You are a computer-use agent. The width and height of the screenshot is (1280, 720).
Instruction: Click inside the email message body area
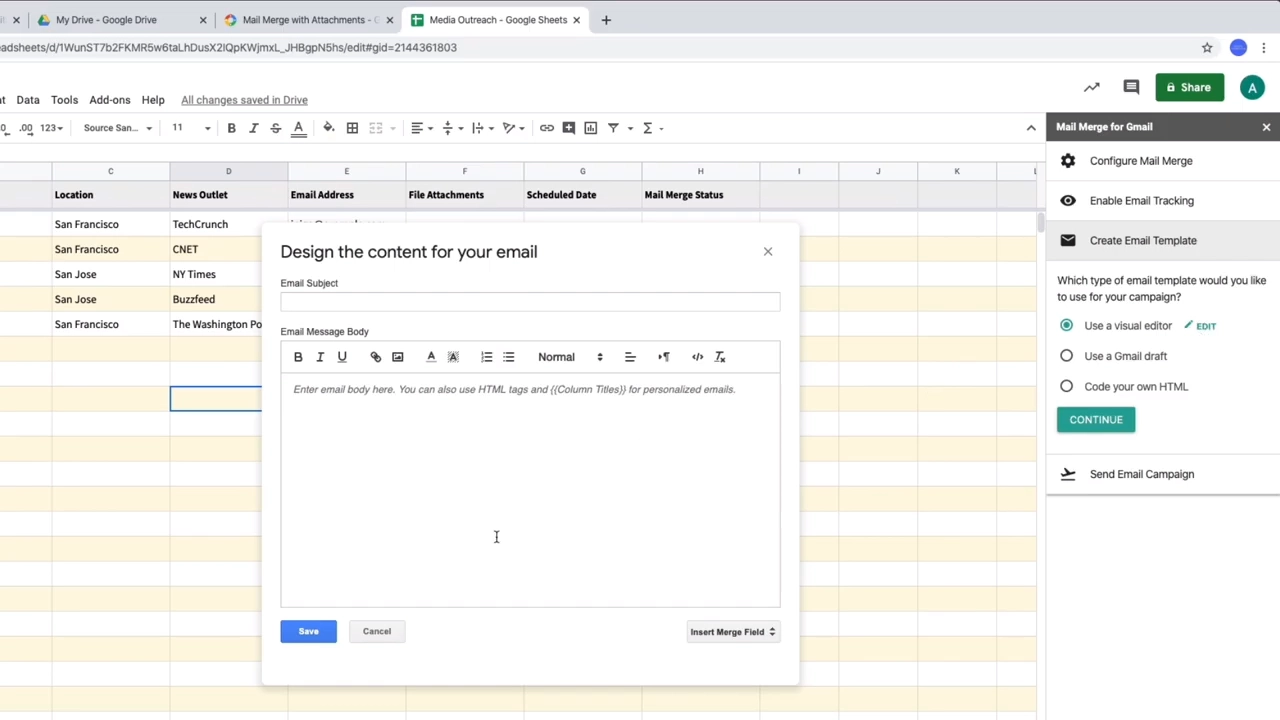[530, 490]
